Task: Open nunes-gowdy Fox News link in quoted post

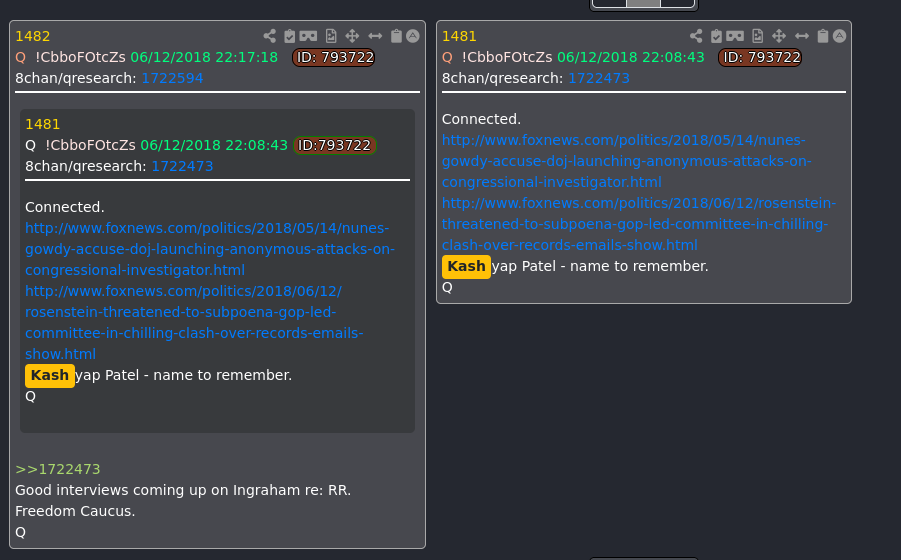Action: coord(210,249)
